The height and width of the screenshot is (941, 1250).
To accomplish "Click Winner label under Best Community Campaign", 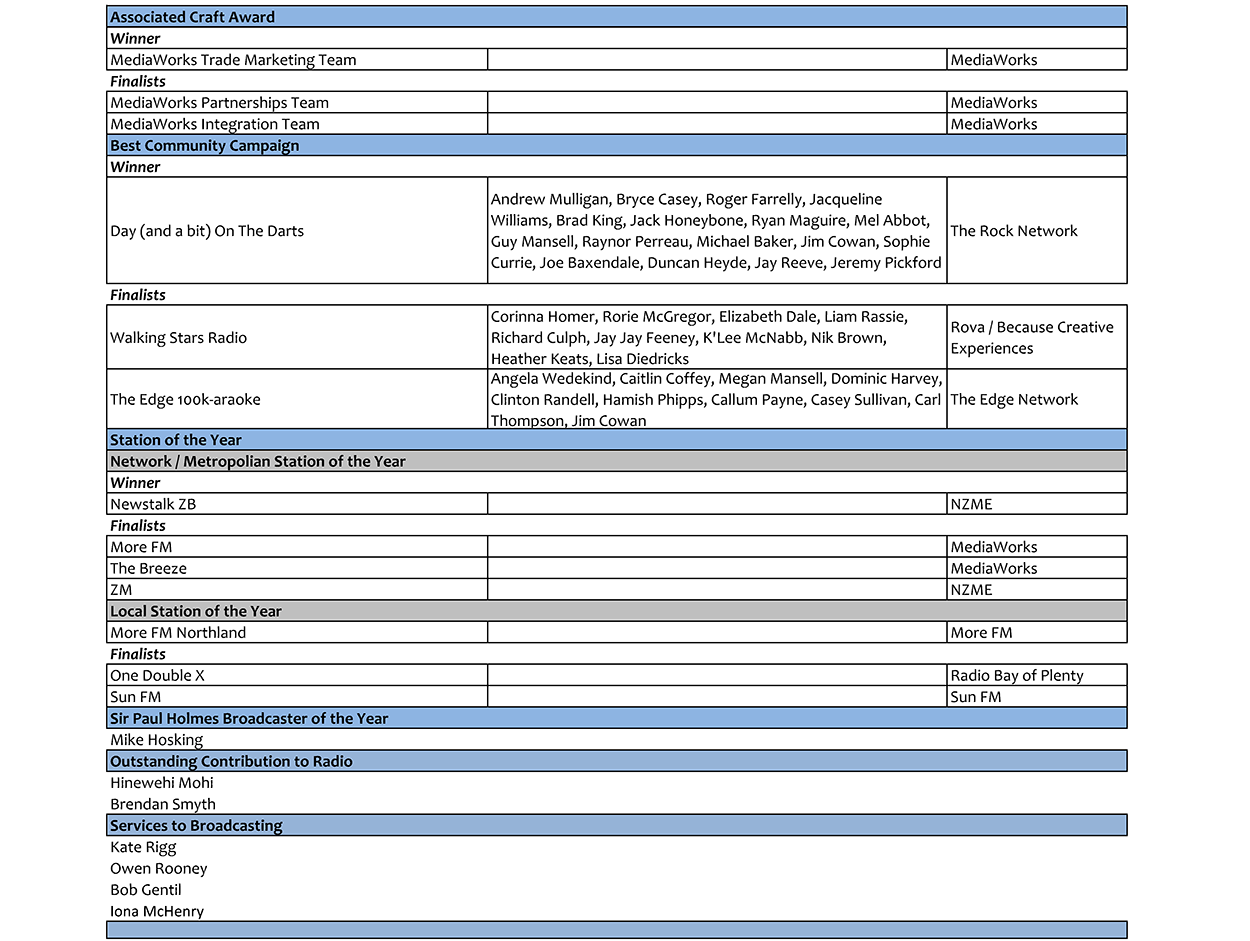I will [135, 167].
